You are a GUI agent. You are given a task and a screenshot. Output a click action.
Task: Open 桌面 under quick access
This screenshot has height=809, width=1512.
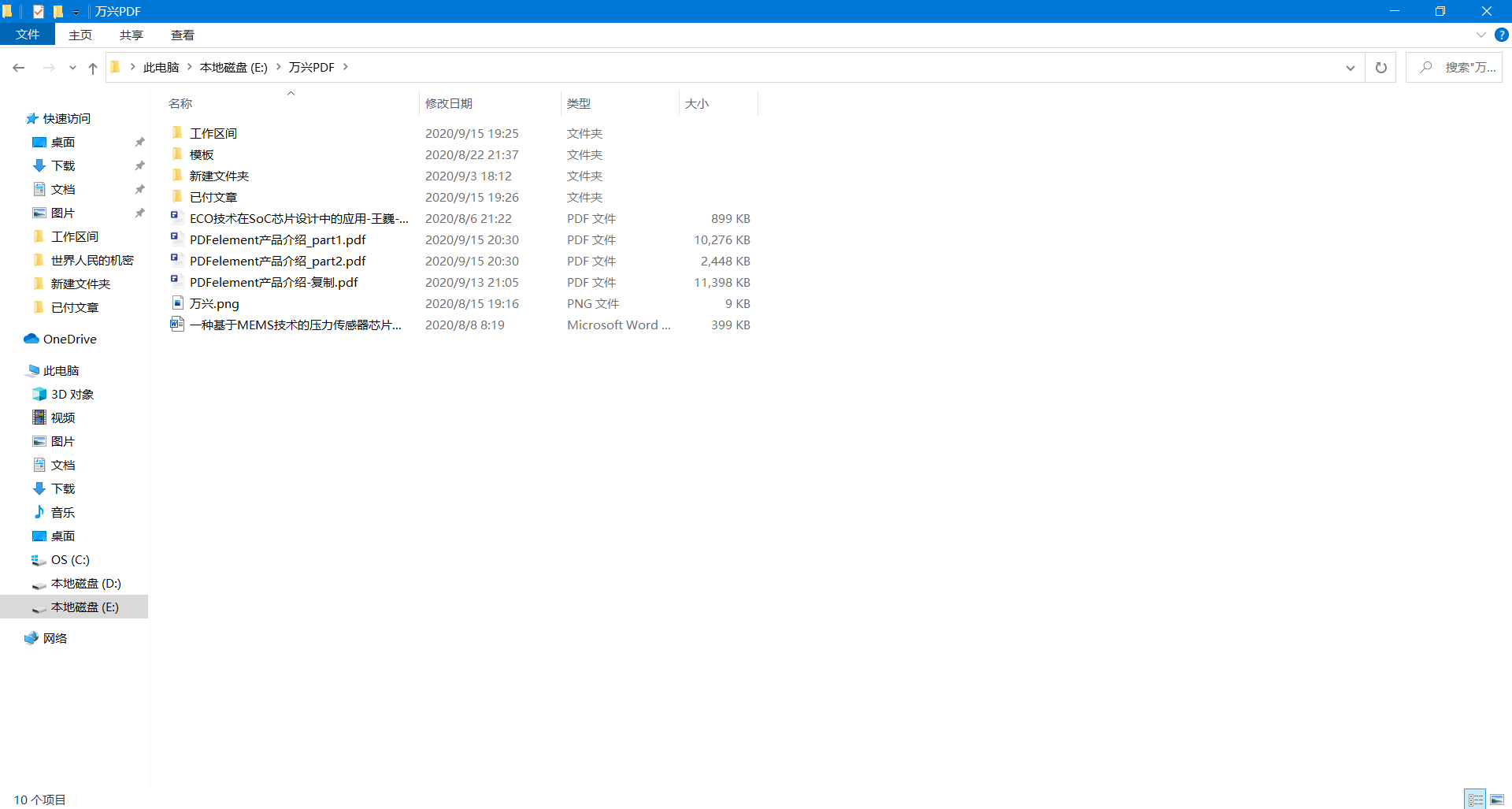click(x=63, y=142)
